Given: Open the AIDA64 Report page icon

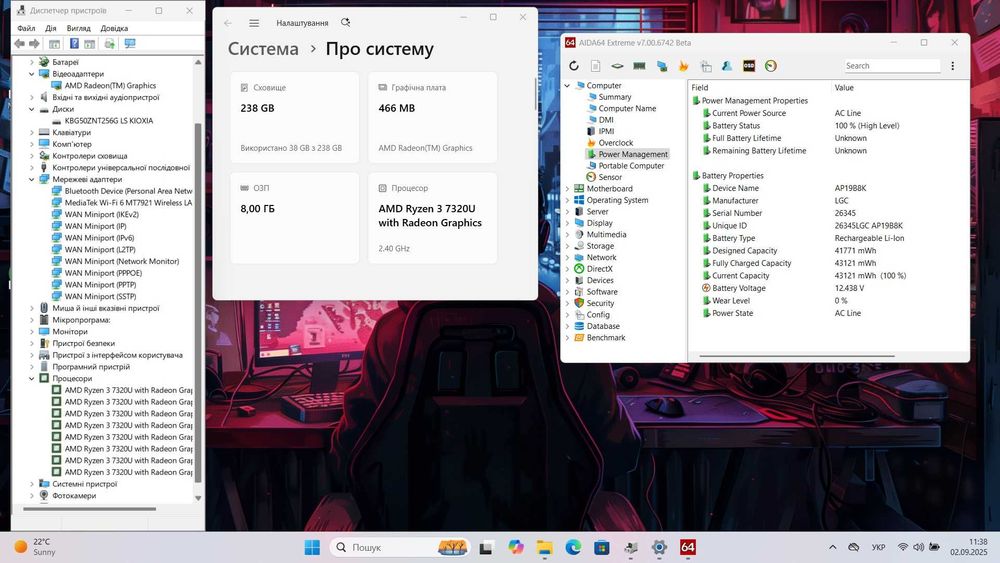Looking at the screenshot, I should 595,66.
